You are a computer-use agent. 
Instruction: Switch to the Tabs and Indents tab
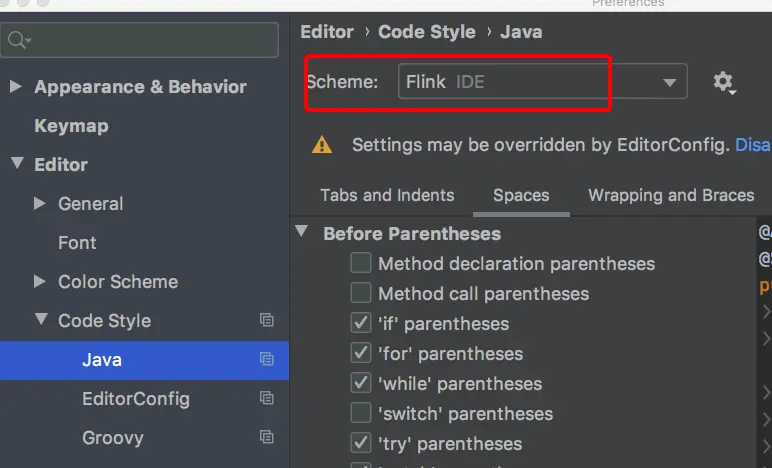pyautogui.click(x=387, y=195)
